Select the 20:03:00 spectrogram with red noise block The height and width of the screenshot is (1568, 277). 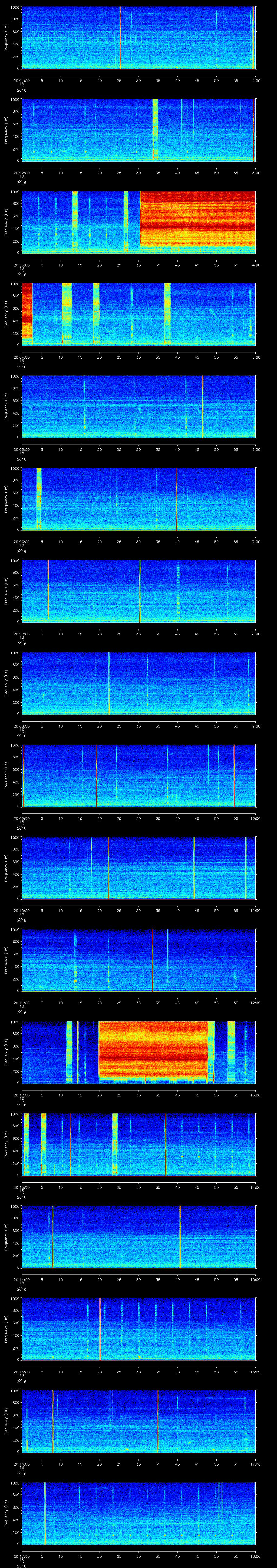click(139, 222)
